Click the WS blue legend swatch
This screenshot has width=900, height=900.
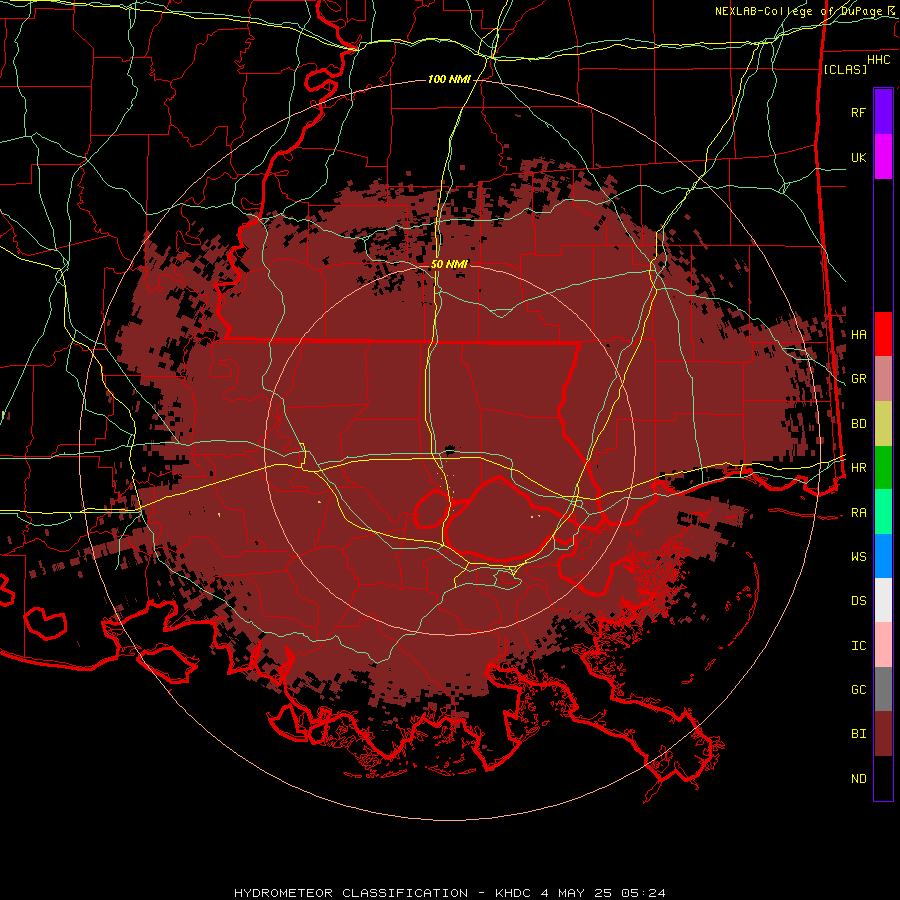click(x=883, y=556)
